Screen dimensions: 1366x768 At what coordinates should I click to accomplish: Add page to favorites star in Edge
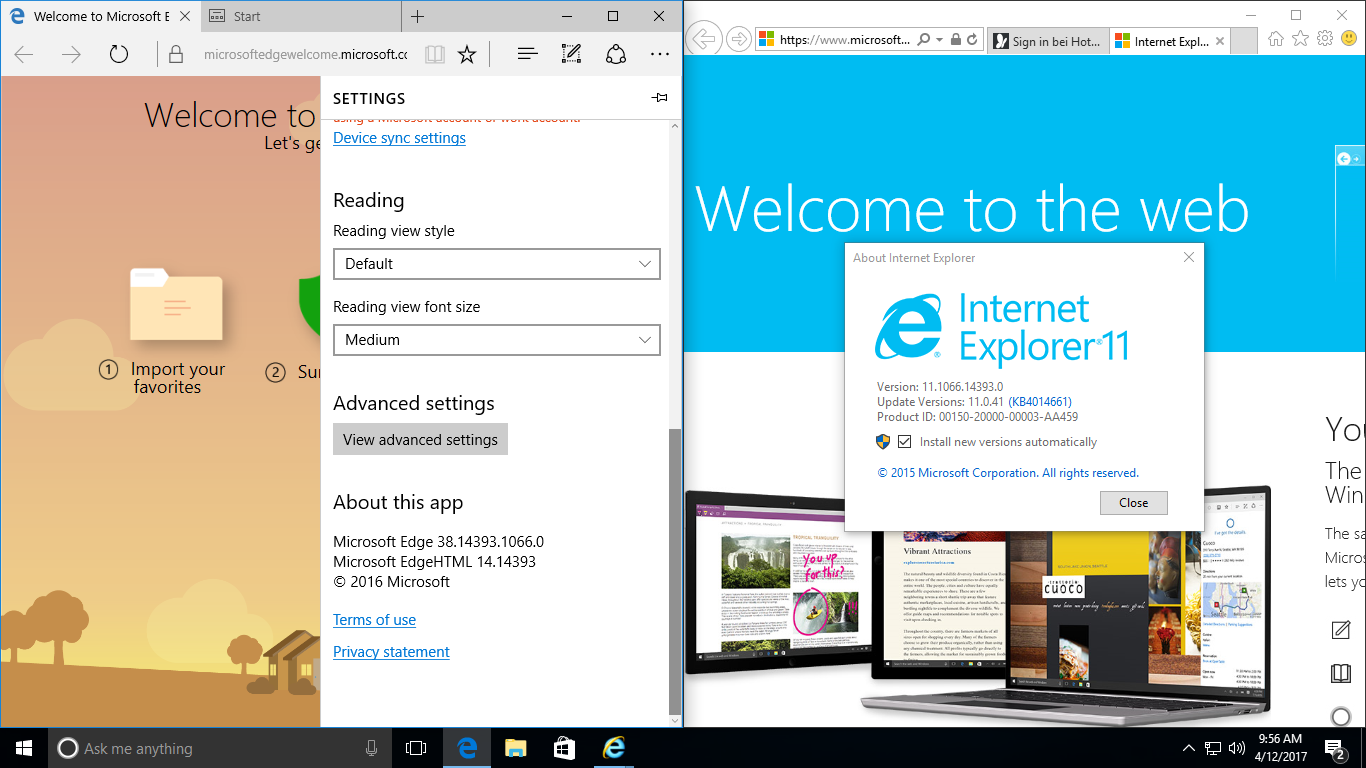click(x=467, y=55)
